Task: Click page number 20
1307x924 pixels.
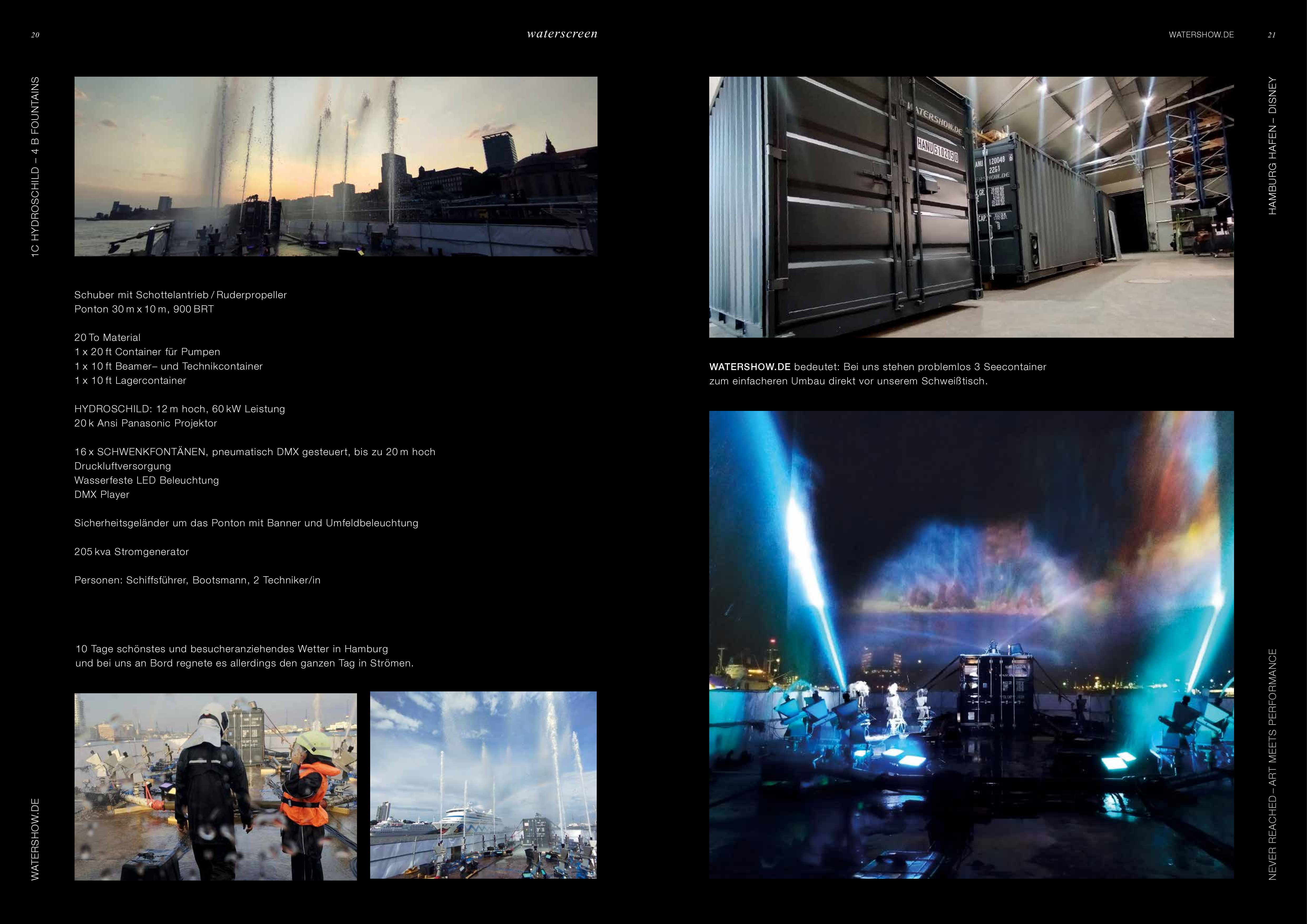Action: click(35, 35)
